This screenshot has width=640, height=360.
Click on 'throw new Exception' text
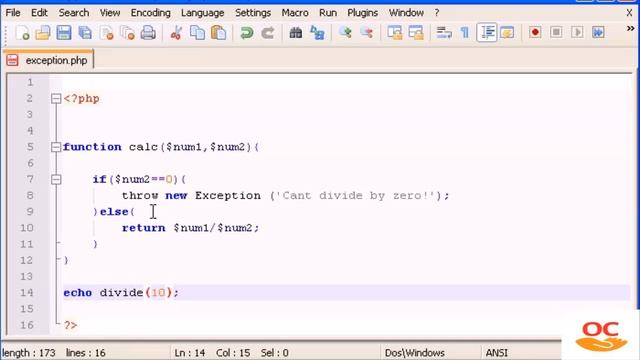pyautogui.click(x=191, y=196)
